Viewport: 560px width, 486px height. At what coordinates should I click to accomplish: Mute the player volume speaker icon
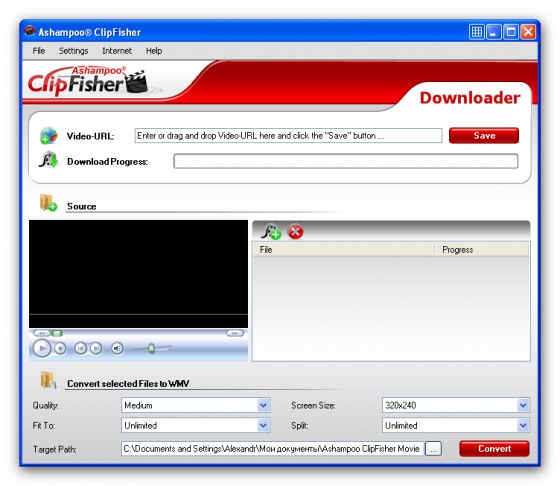tap(117, 348)
